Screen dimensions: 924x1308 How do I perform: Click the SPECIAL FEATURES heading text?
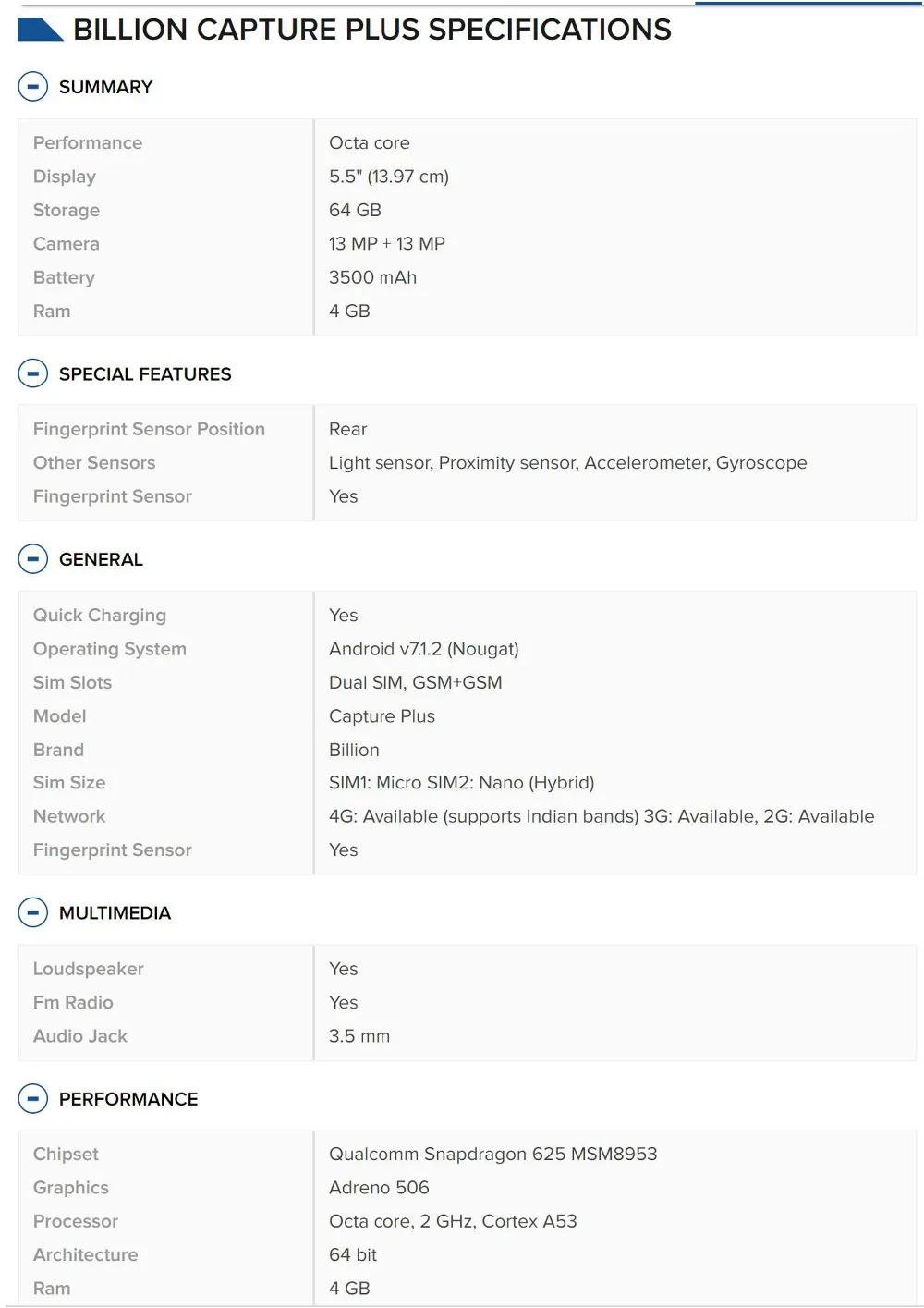click(x=145, y=373)
